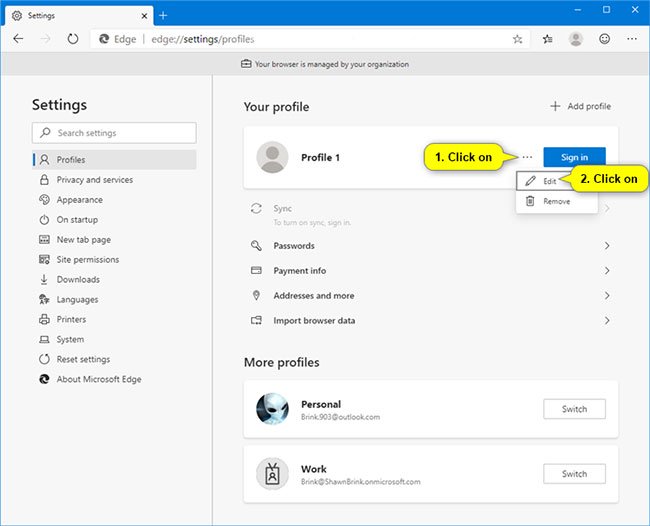The image size is (650, 526).
Task: Click the Printers icon in sidebar
Action: point(44,319)
